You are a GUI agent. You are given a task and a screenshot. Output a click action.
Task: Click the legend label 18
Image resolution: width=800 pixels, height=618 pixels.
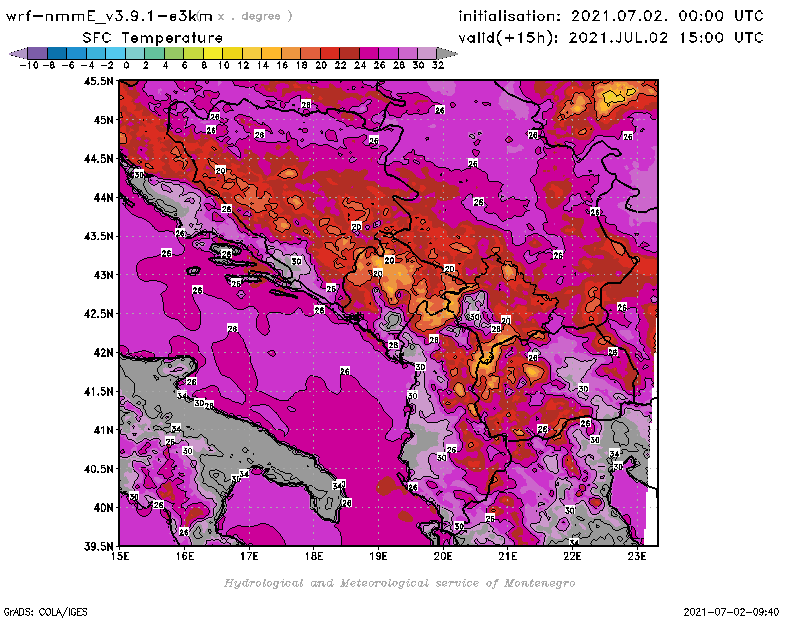point(302,65)
